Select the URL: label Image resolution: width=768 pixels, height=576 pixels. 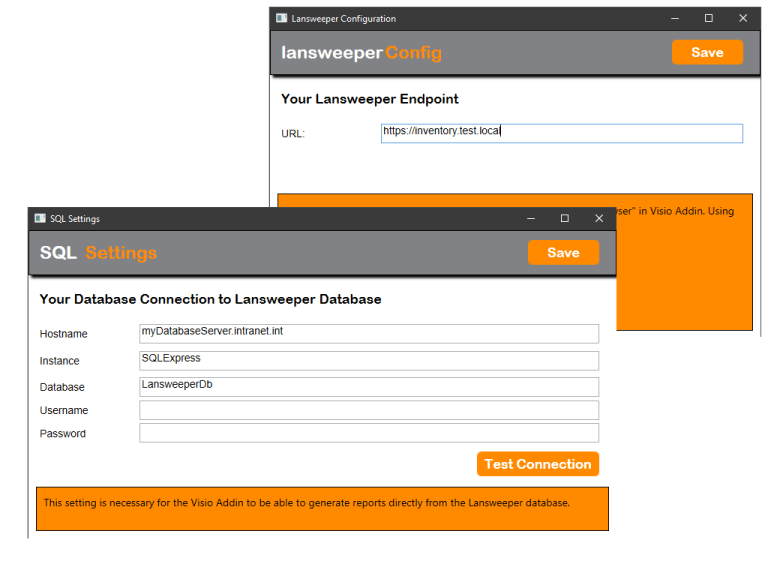point(293,134)
